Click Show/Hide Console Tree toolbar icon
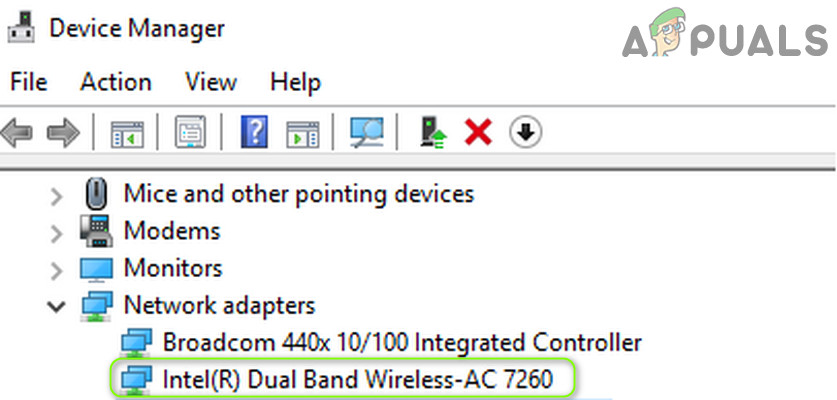Screen dimensions: 837x400 (x=127, y=132)
